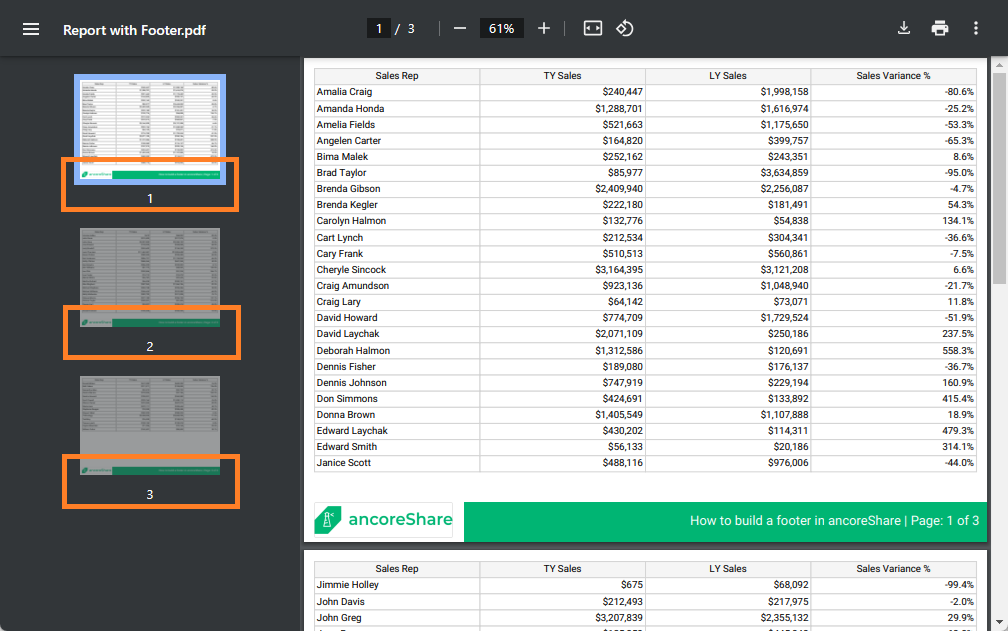Image resolution: width=1008 pixels, height=631 pixels.
Task: Zoom in with the plus button
Action: click(544, 29)
